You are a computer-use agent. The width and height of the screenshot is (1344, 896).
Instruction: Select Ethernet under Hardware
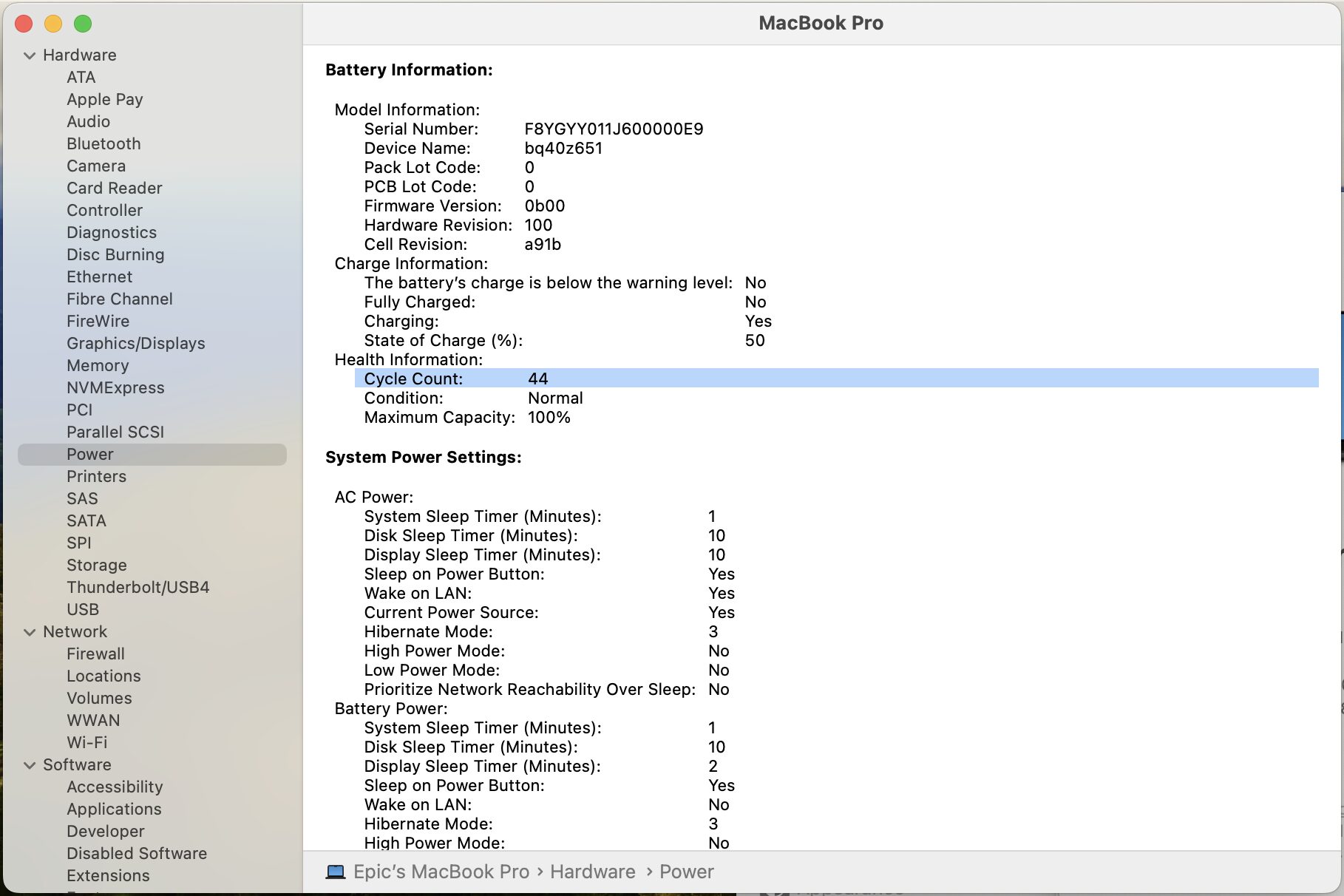[x=99, y=276]
